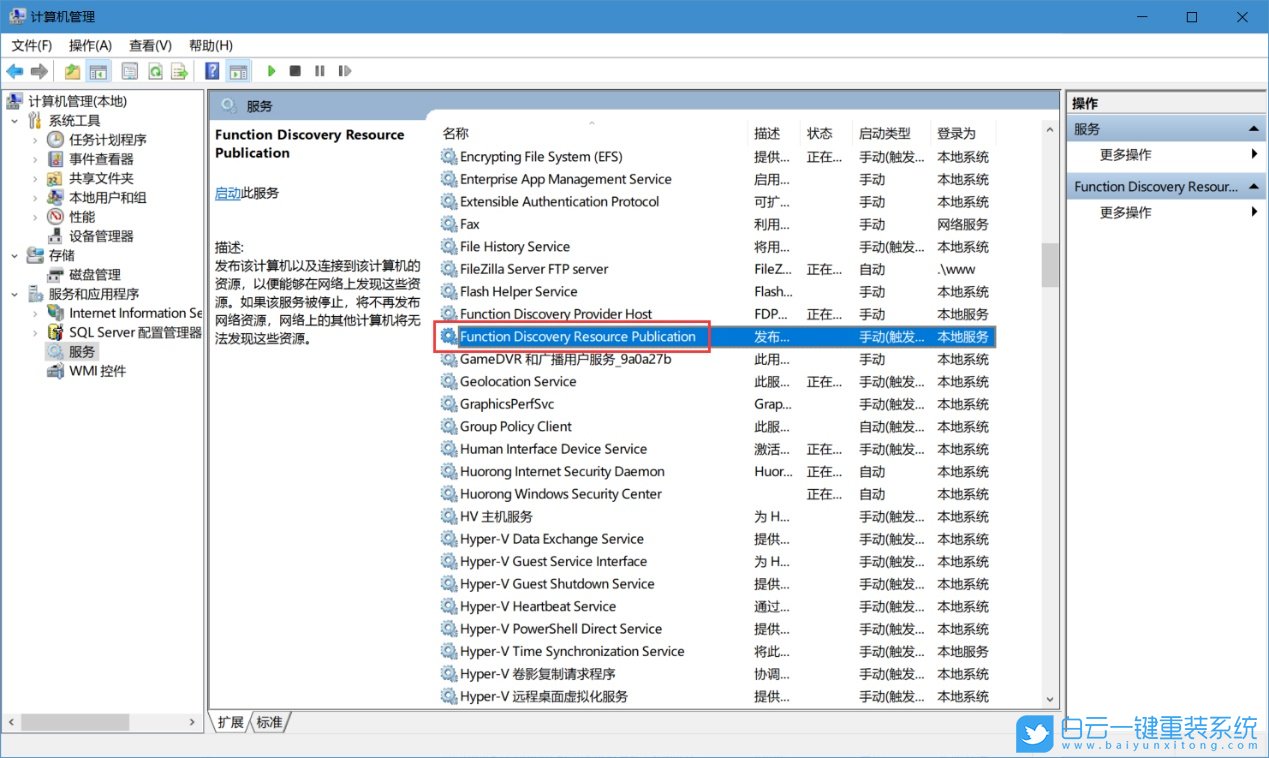
Task: Click the pause service toolbar icon
Action: tap(318, 70)
